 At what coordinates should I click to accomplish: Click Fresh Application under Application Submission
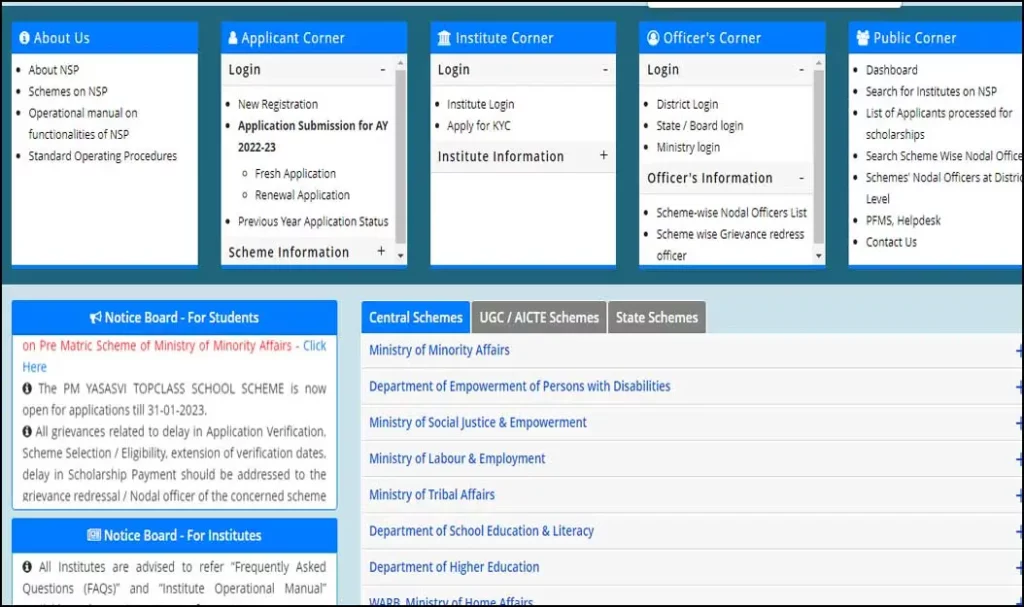[x=295, y=174]
